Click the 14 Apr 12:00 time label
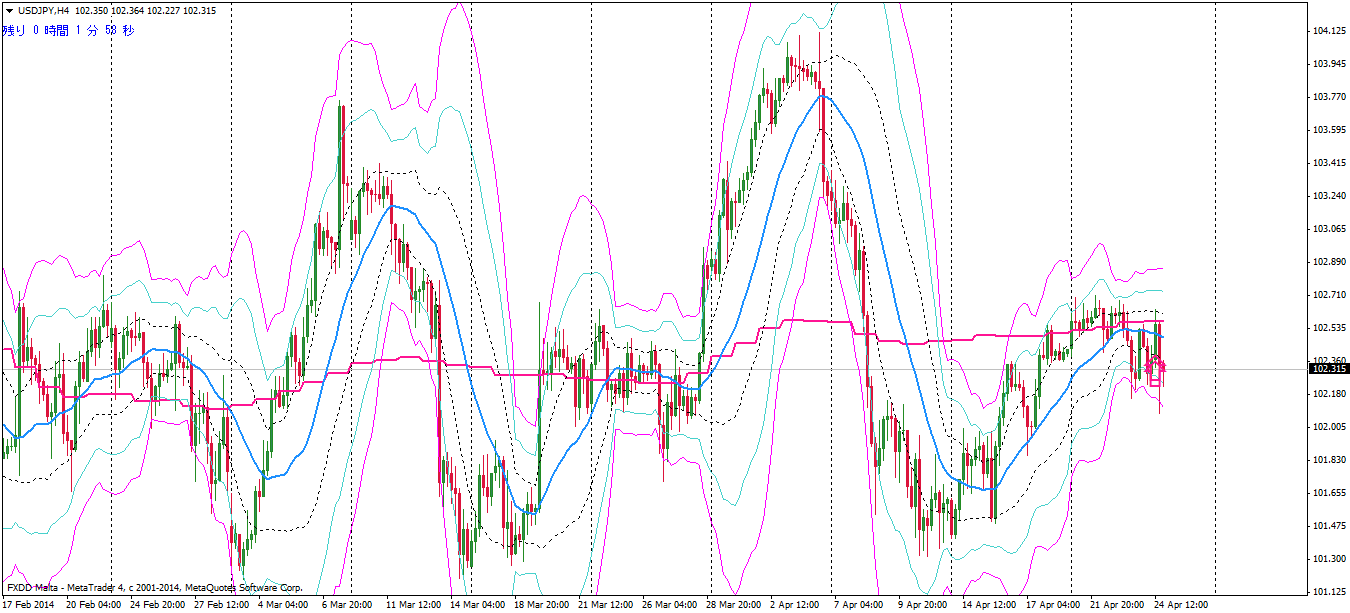Viewport: 1350px width, 613px height. coord(991,605)
